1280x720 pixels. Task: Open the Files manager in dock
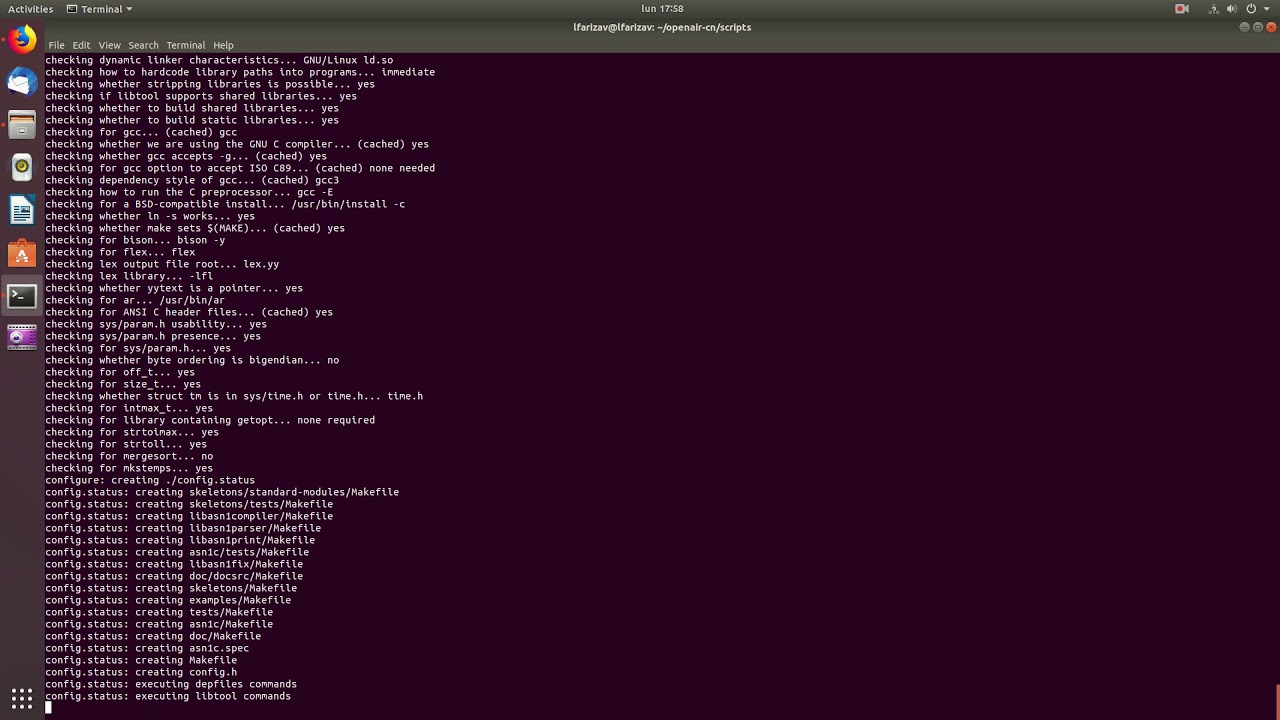click(x=22, y=125)
